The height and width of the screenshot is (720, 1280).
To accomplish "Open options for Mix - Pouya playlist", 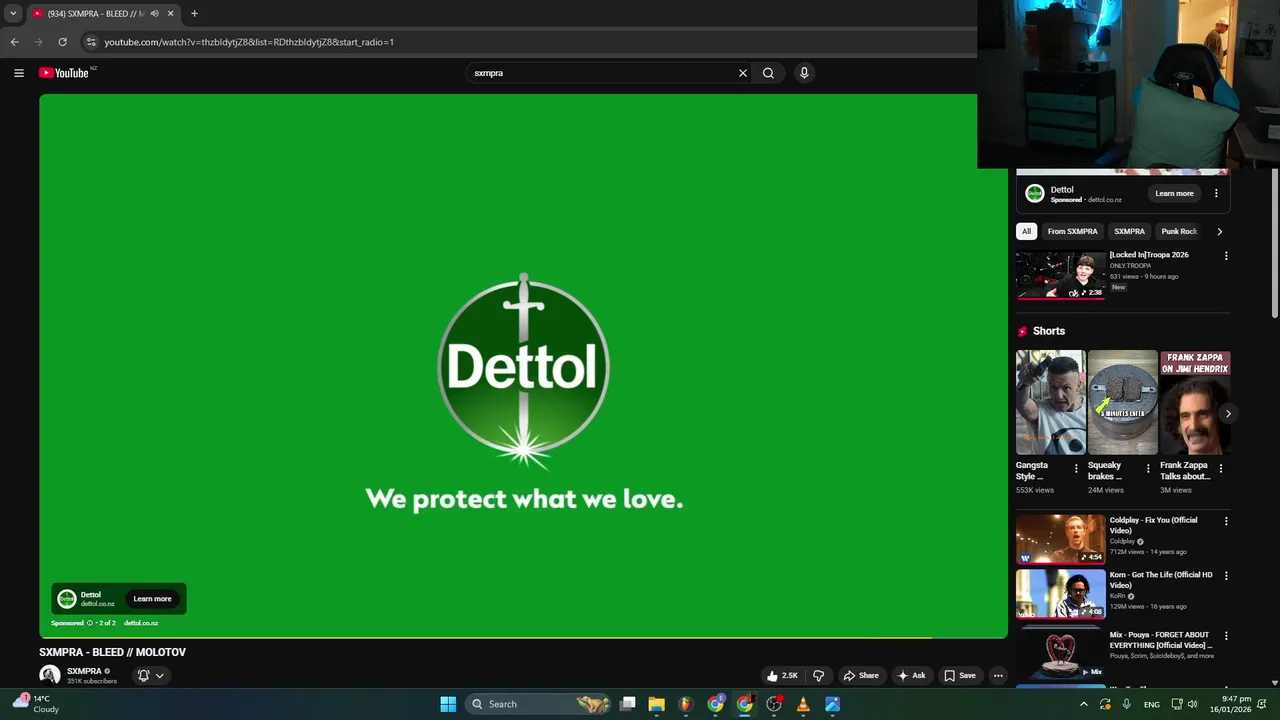I will (1226, 636).
